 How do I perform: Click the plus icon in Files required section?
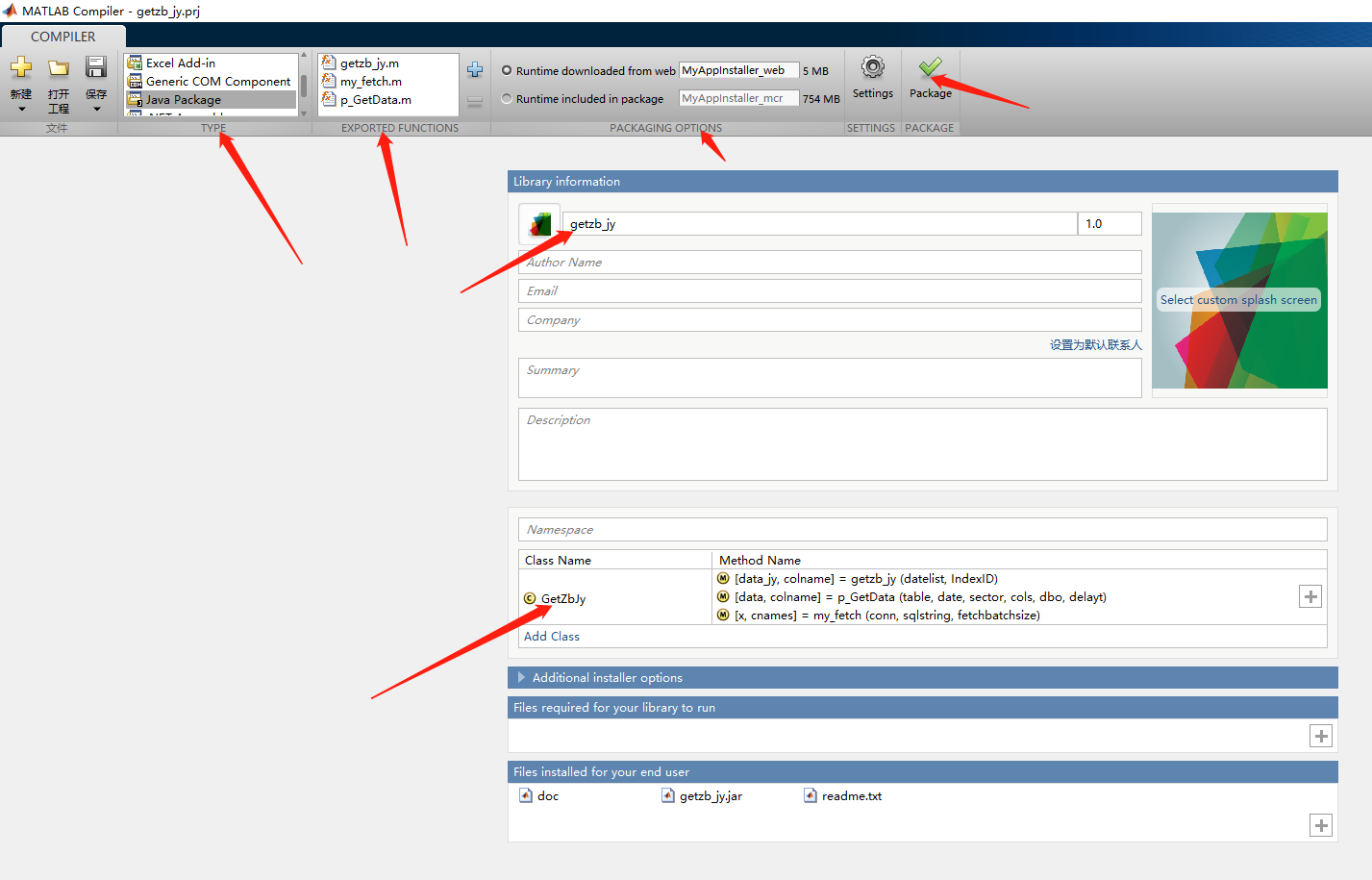(1320, 735)
